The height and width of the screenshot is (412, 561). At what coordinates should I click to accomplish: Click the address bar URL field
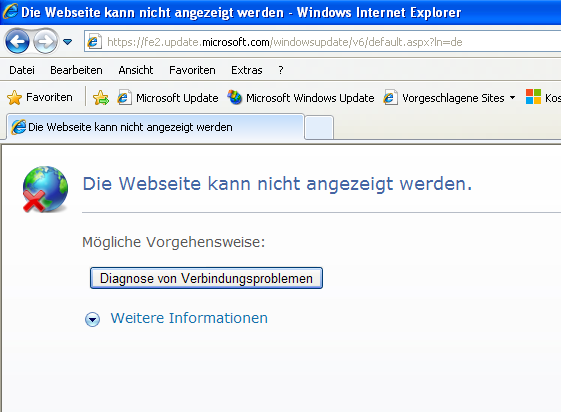coord(322,42)
